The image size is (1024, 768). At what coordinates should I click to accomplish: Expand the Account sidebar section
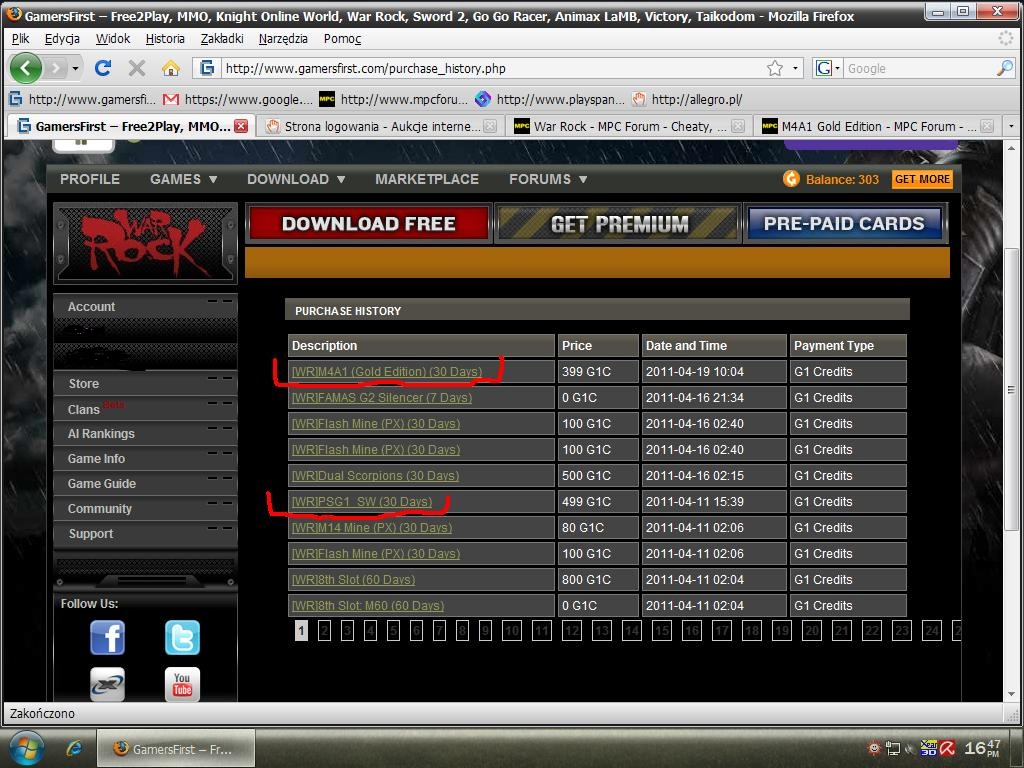pos(145,306)
